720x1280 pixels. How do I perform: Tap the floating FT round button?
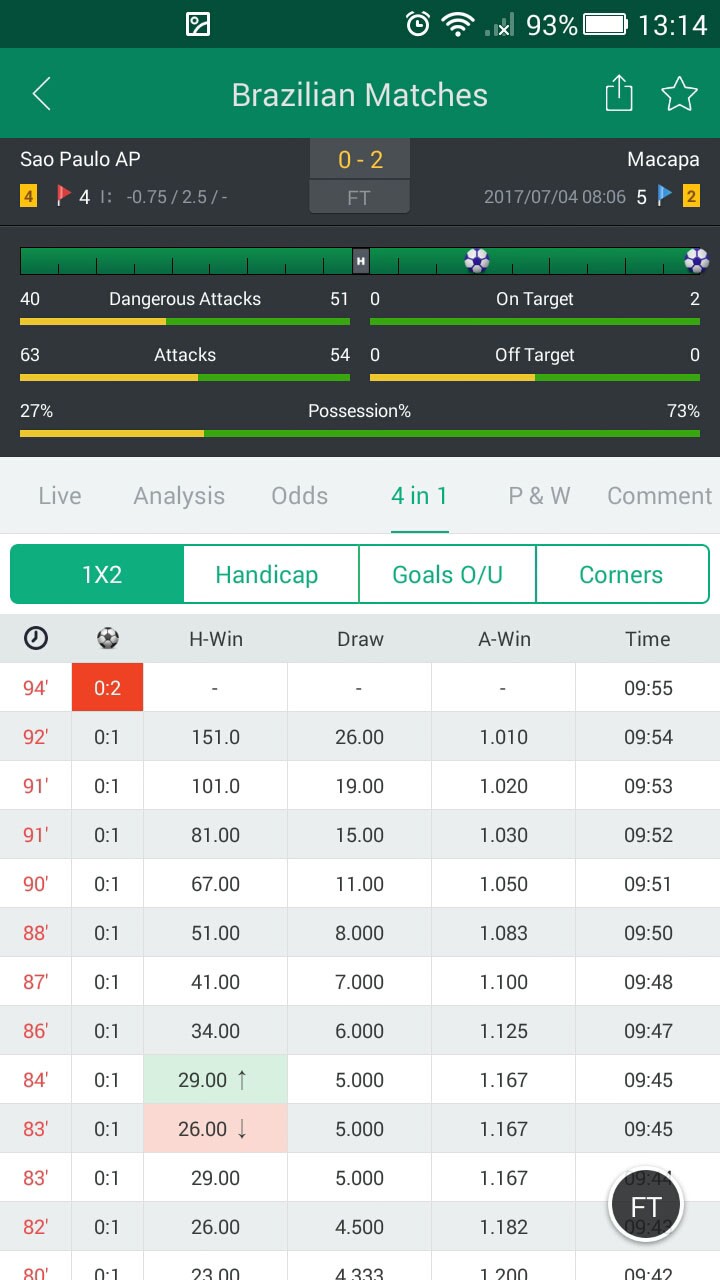click(x=646, y=1205)
